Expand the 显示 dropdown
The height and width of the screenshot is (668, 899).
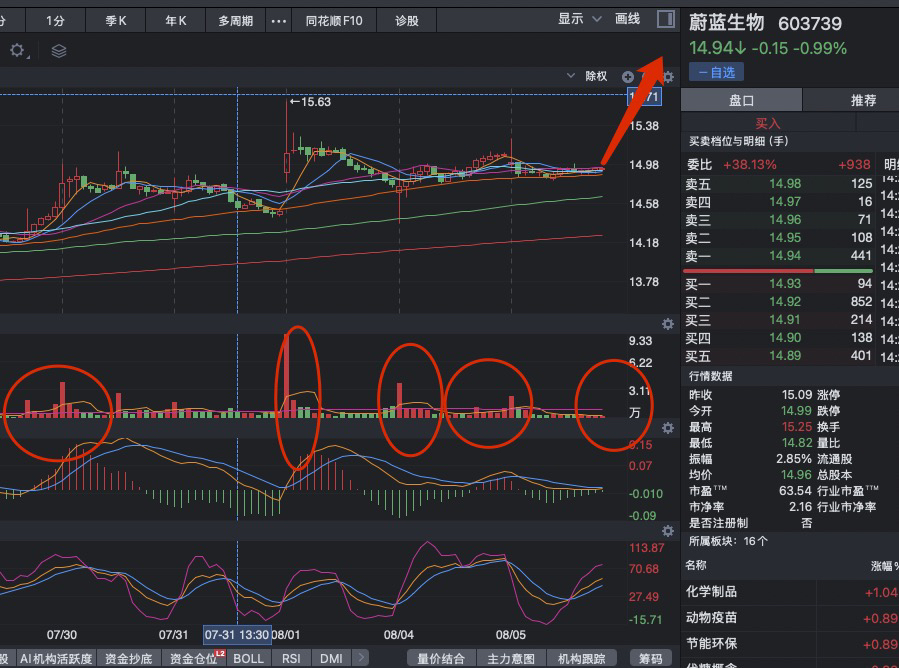tap(580, 19)
